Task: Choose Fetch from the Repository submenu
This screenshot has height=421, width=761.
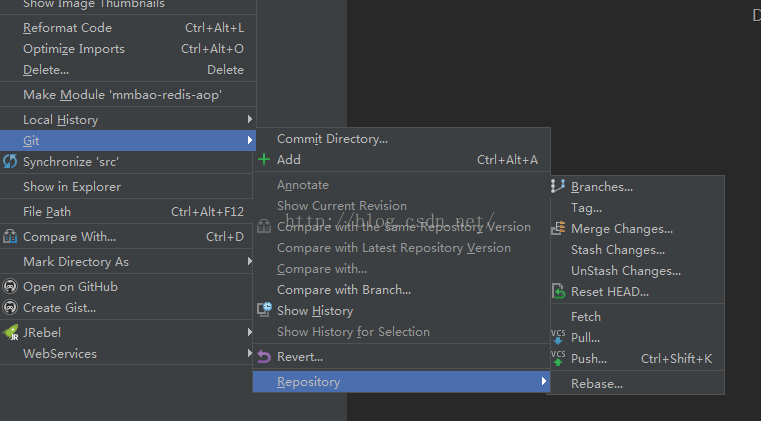Action: [586, 317]
